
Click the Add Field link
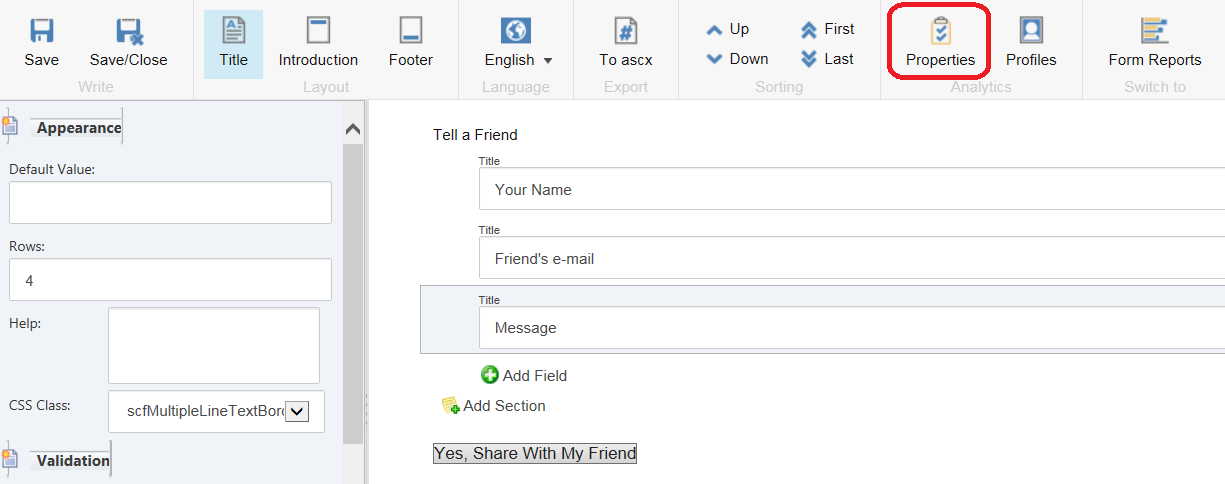pyautogui.click(x=524, y=376)
